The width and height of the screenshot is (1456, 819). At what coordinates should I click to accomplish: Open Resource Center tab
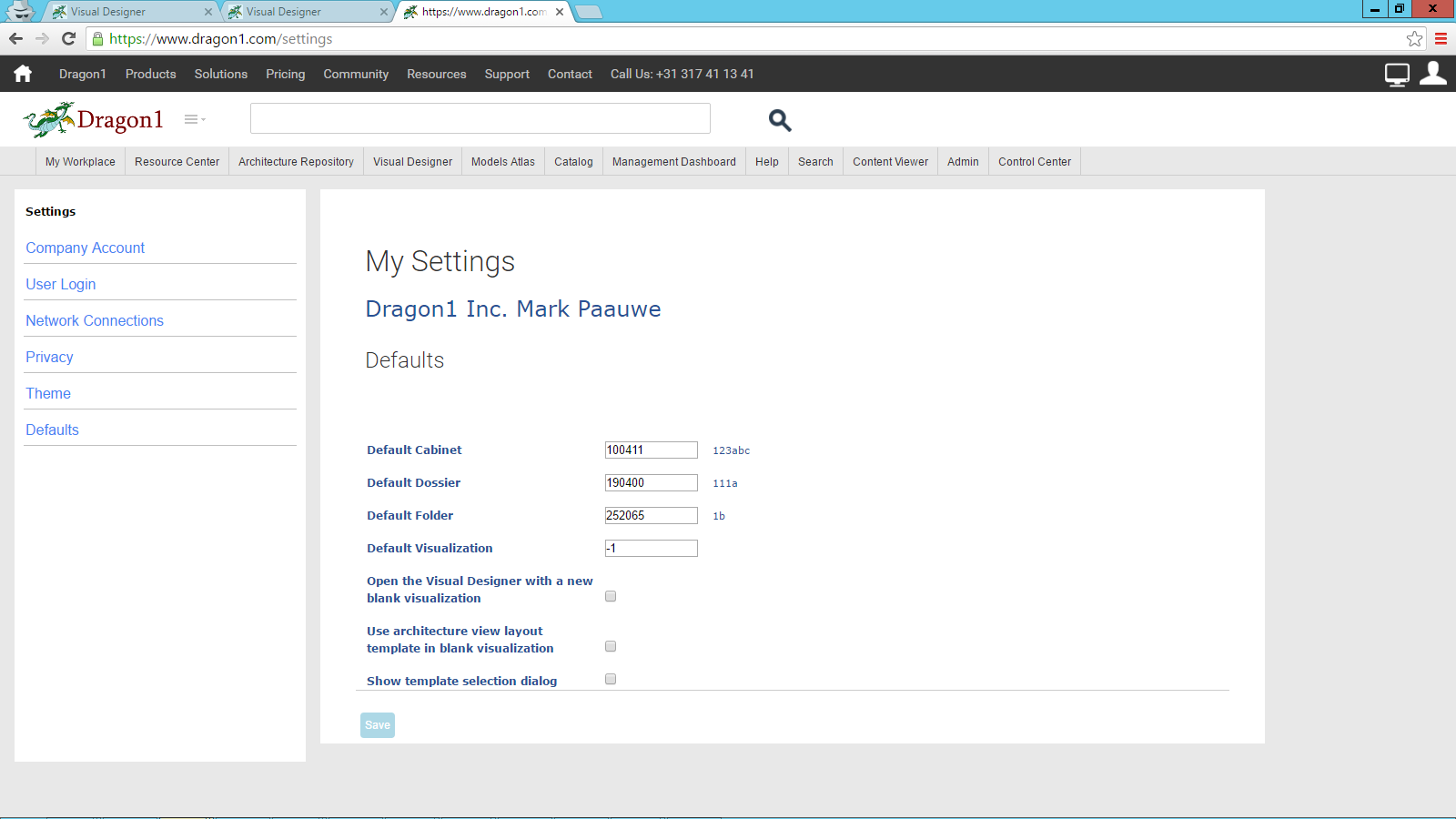click(177, 161)
